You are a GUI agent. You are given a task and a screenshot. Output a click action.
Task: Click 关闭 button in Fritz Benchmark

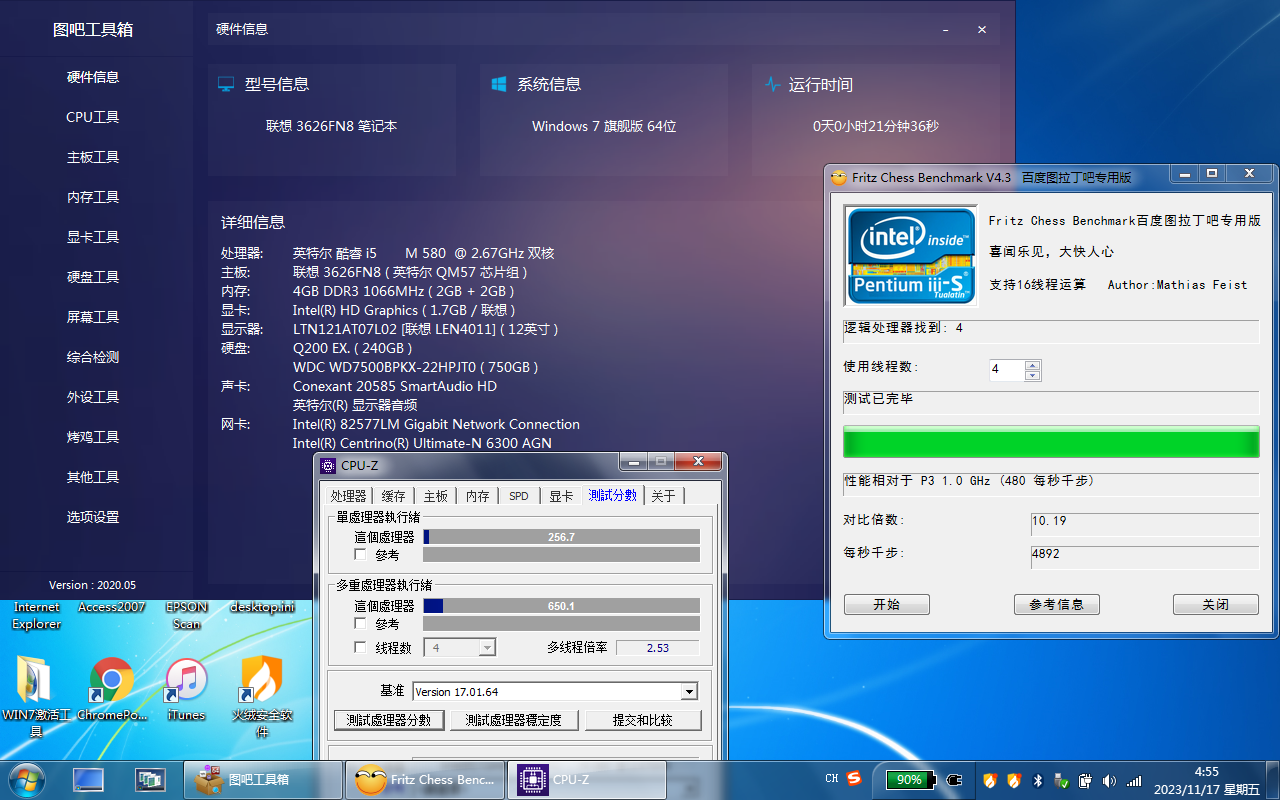coord(1216,605)
